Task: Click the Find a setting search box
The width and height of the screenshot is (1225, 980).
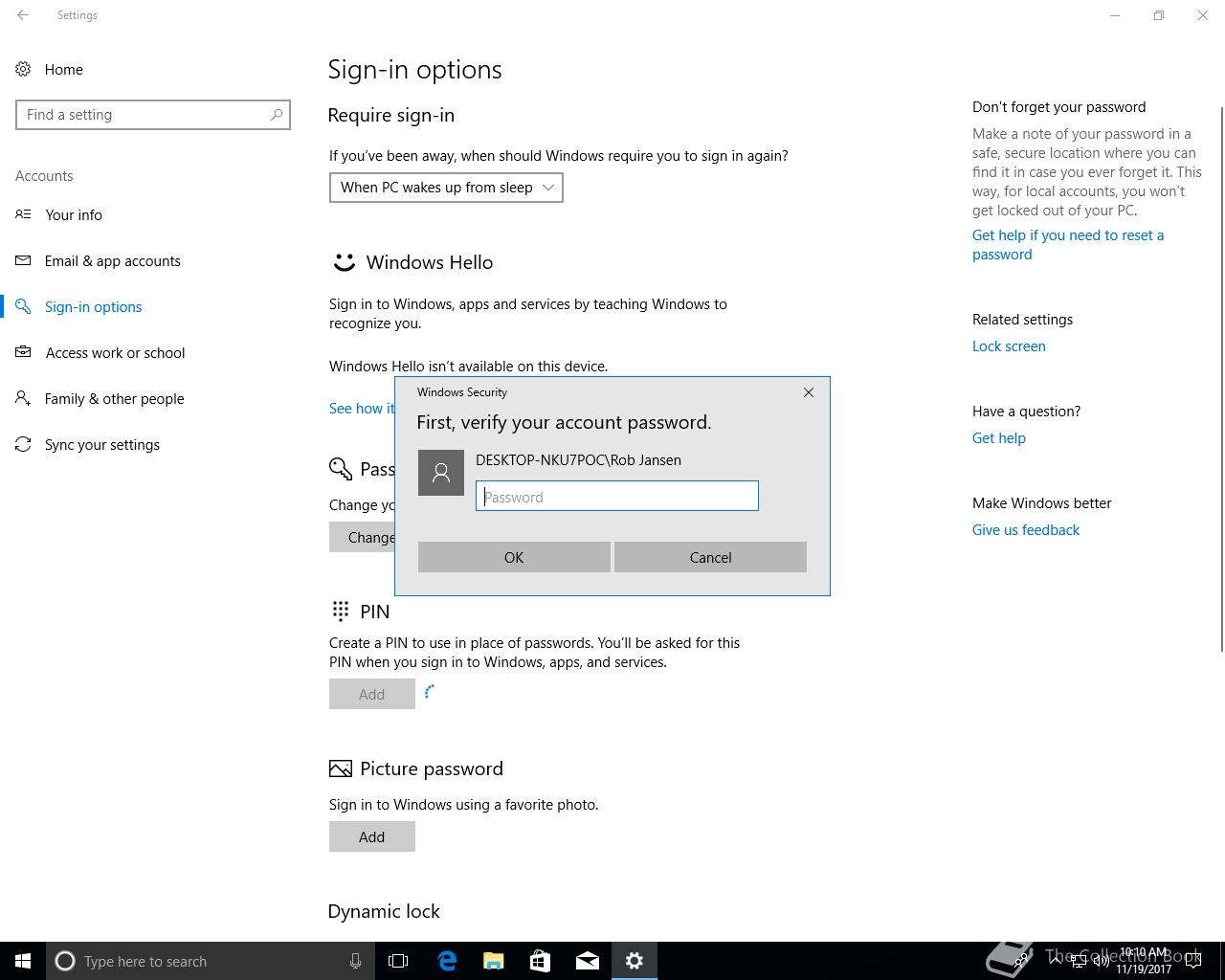Action: 153,115
